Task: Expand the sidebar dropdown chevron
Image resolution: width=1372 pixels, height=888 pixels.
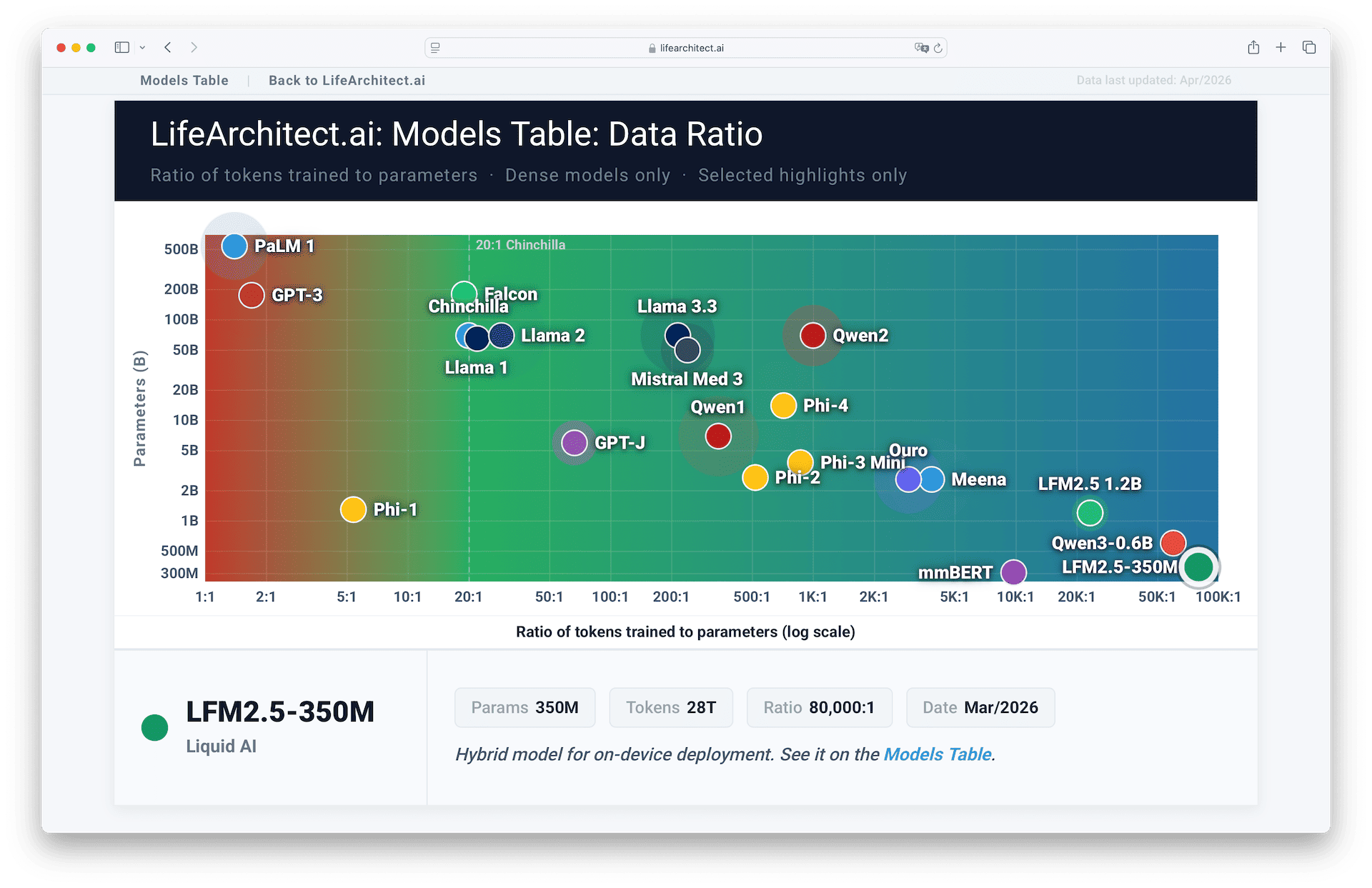Action: pyautogui.click(x=142, y=48)
